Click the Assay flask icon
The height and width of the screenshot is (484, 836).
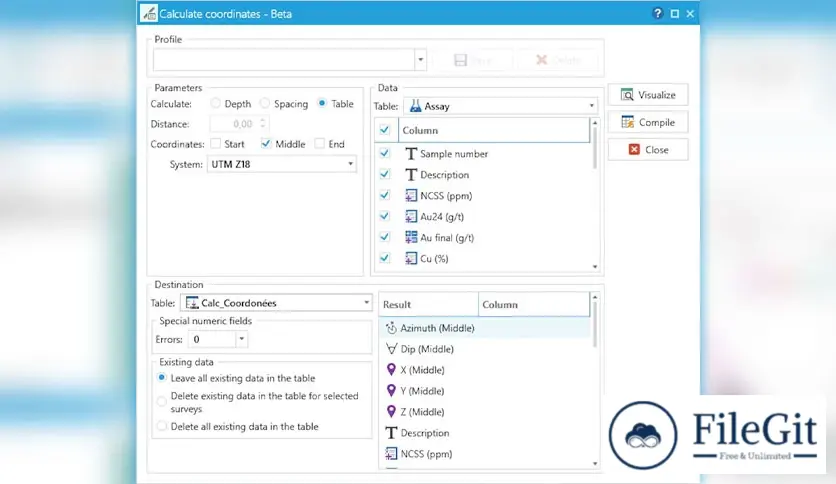pos(415,106)
